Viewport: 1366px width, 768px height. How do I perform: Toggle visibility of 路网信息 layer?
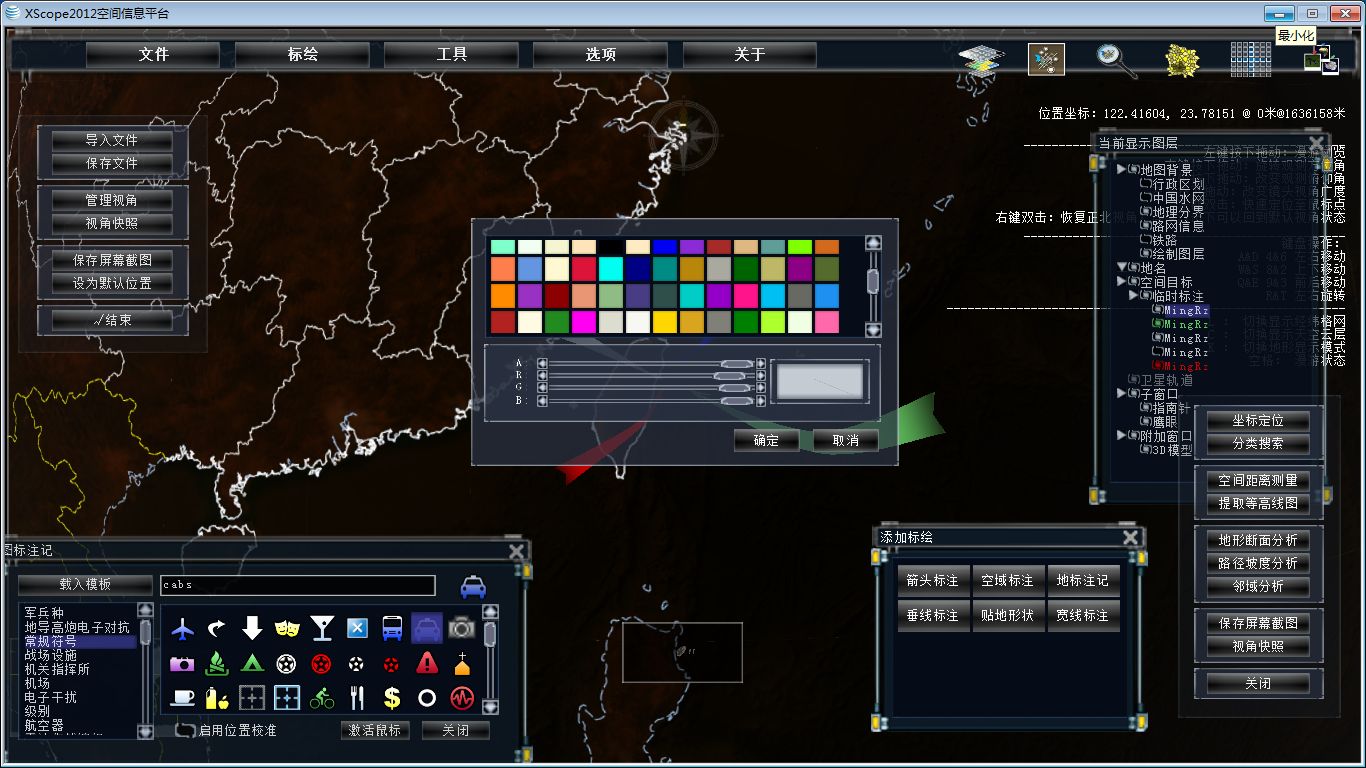click(x=1145, y=226)
